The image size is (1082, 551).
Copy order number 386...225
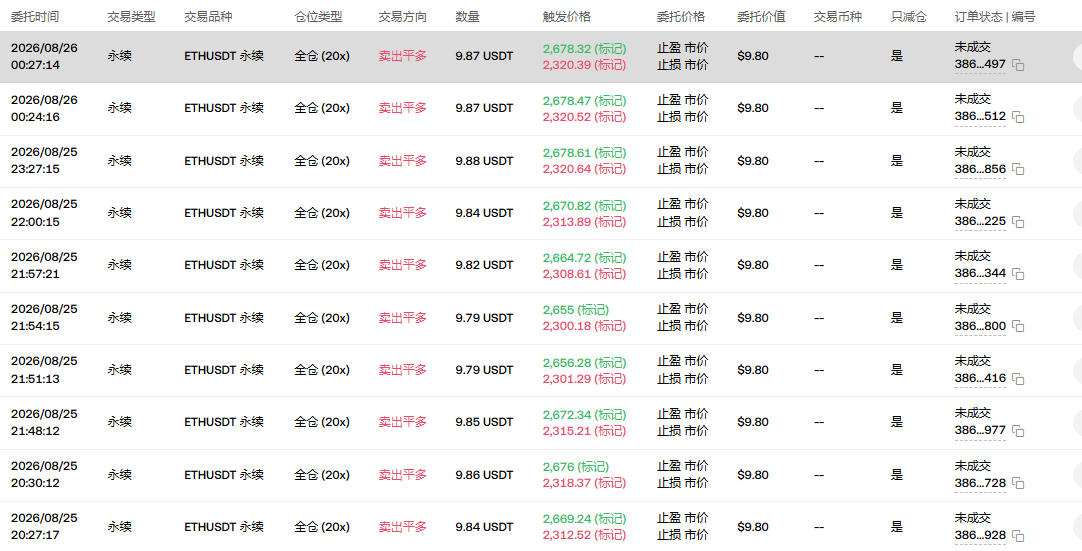(1018, 222)
